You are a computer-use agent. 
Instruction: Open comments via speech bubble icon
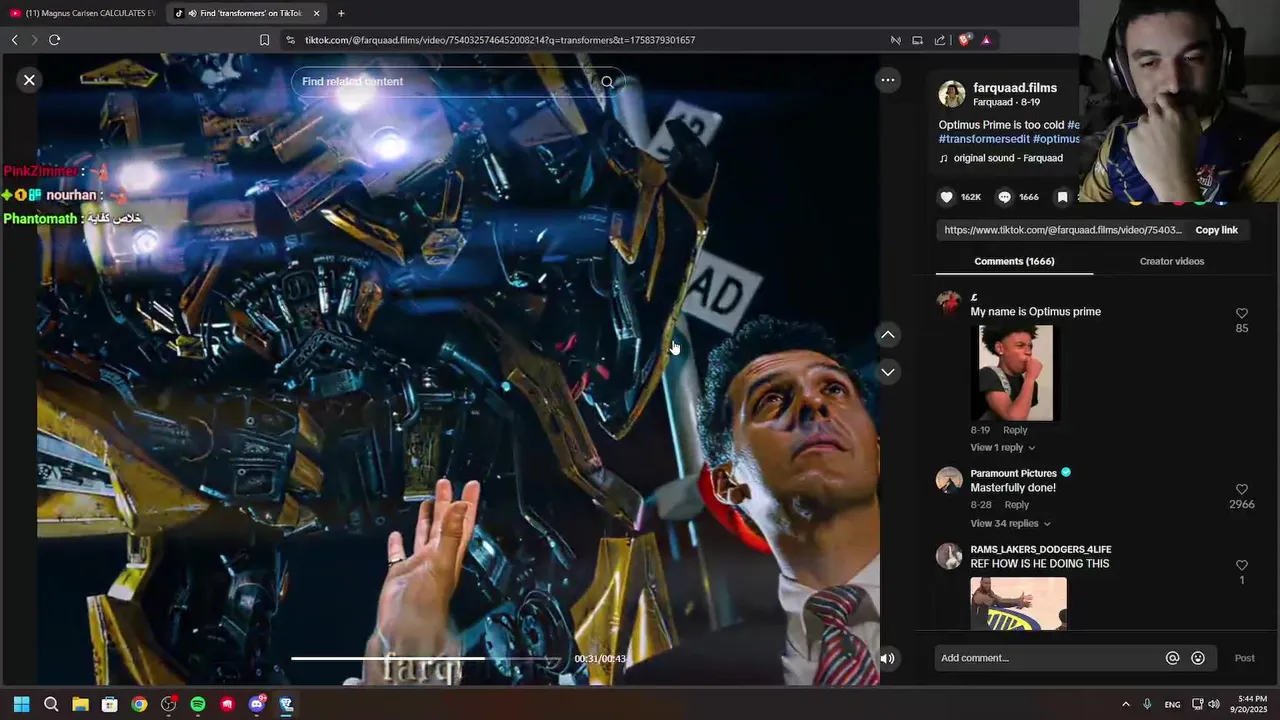click(x=1004, y=197)
